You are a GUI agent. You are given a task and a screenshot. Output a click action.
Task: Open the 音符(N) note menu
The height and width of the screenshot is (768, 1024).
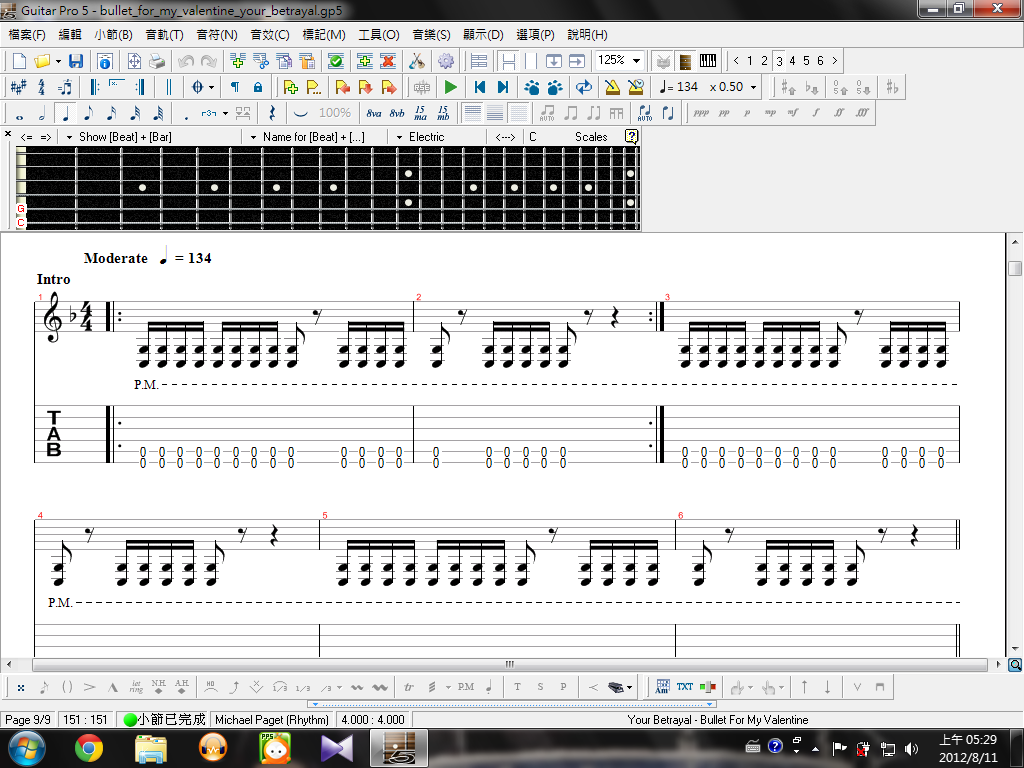[x=217, y=35]
